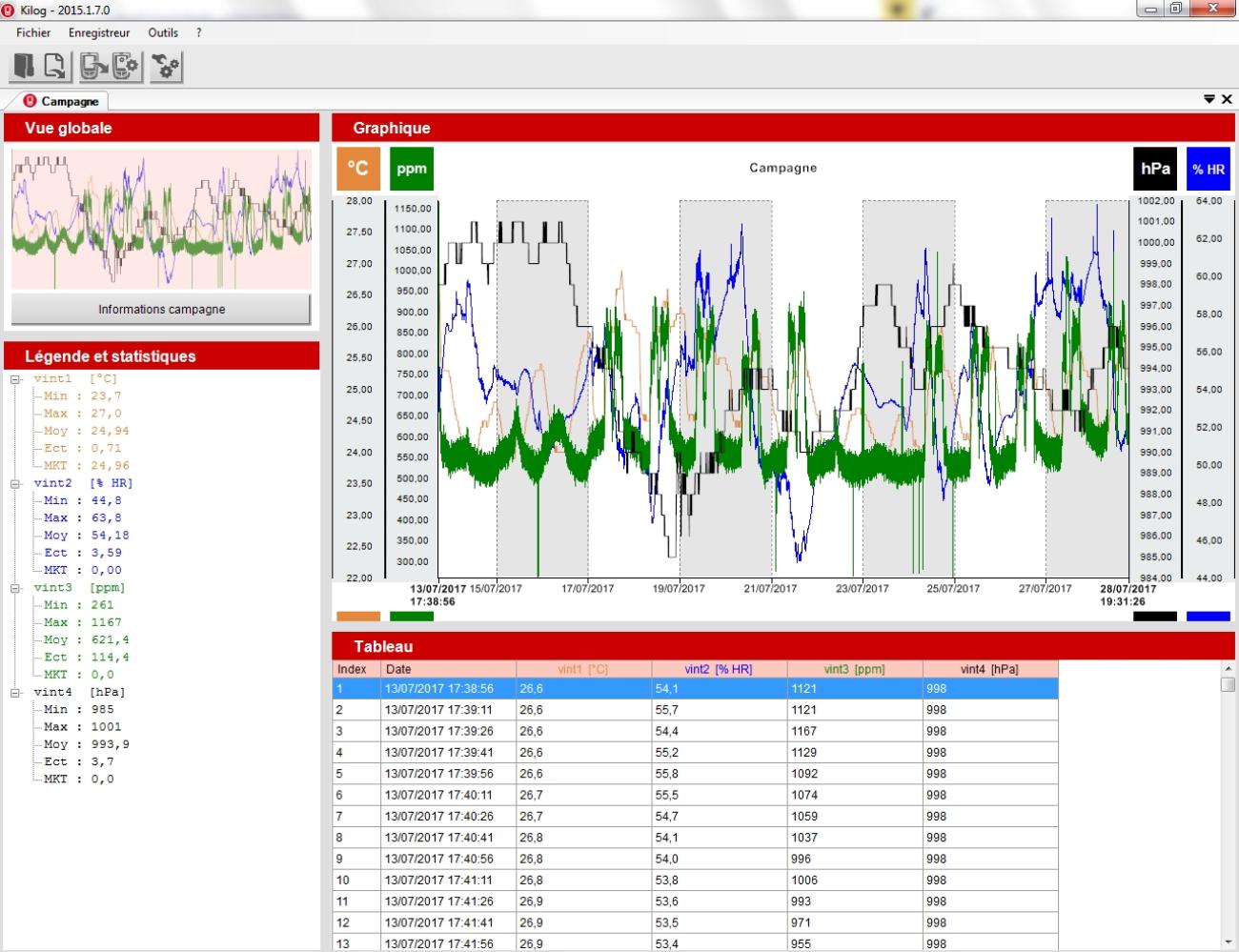Click the orange color swatch below the graph
This screenshot has height=952, width=1239.
pyautogui.click(x=357, y=617)
